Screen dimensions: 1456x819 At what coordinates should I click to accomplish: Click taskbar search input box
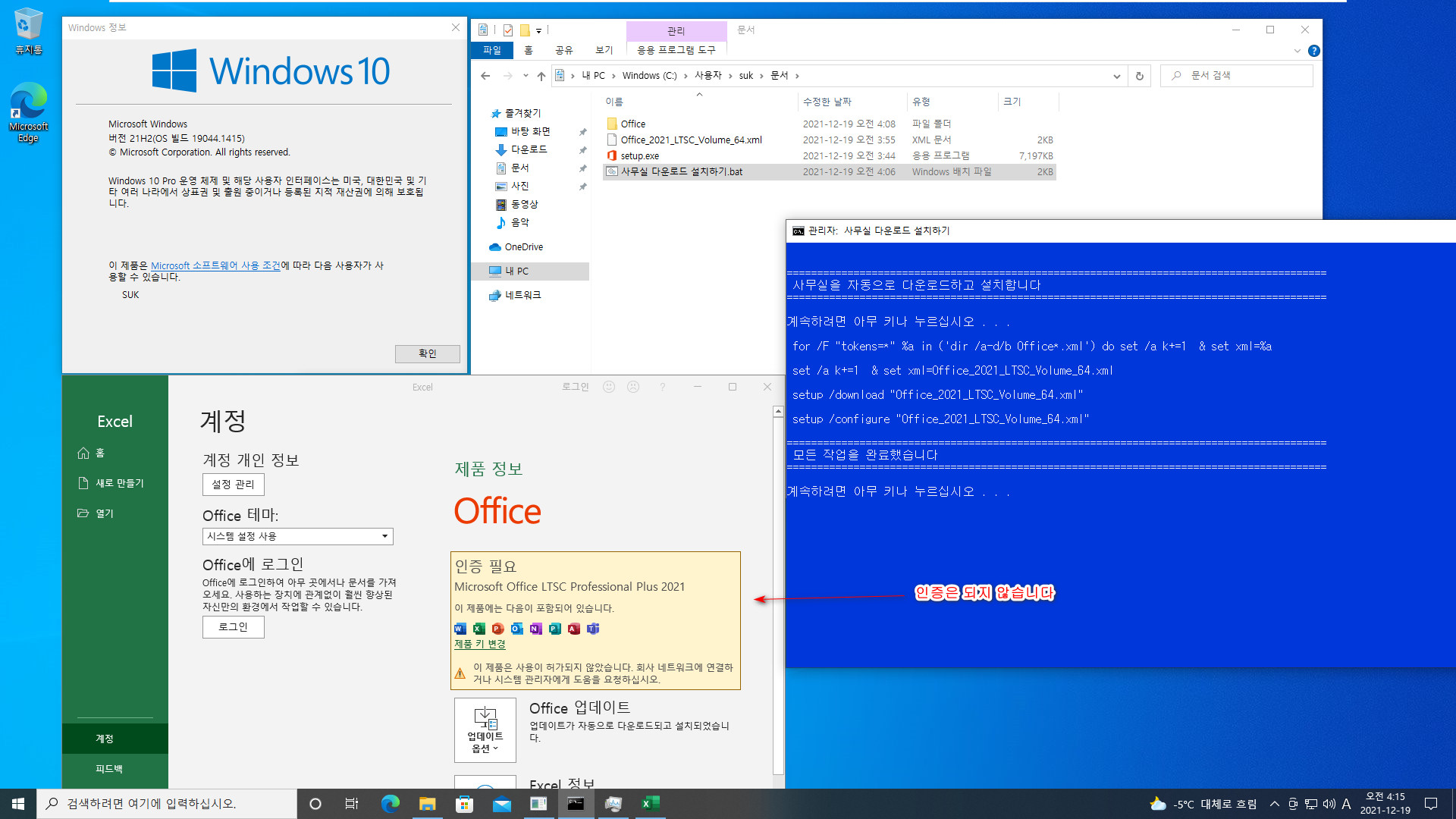coord(167,804)
